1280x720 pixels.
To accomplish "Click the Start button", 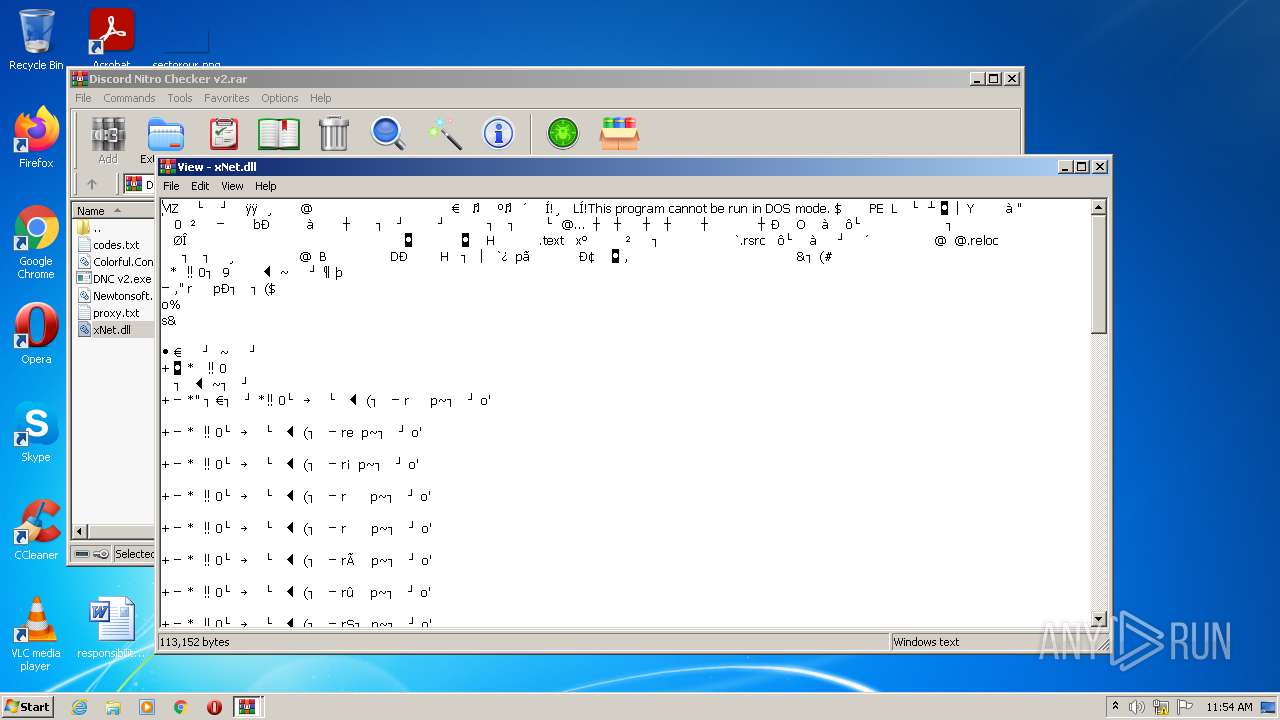I will [x=28, y=706].
